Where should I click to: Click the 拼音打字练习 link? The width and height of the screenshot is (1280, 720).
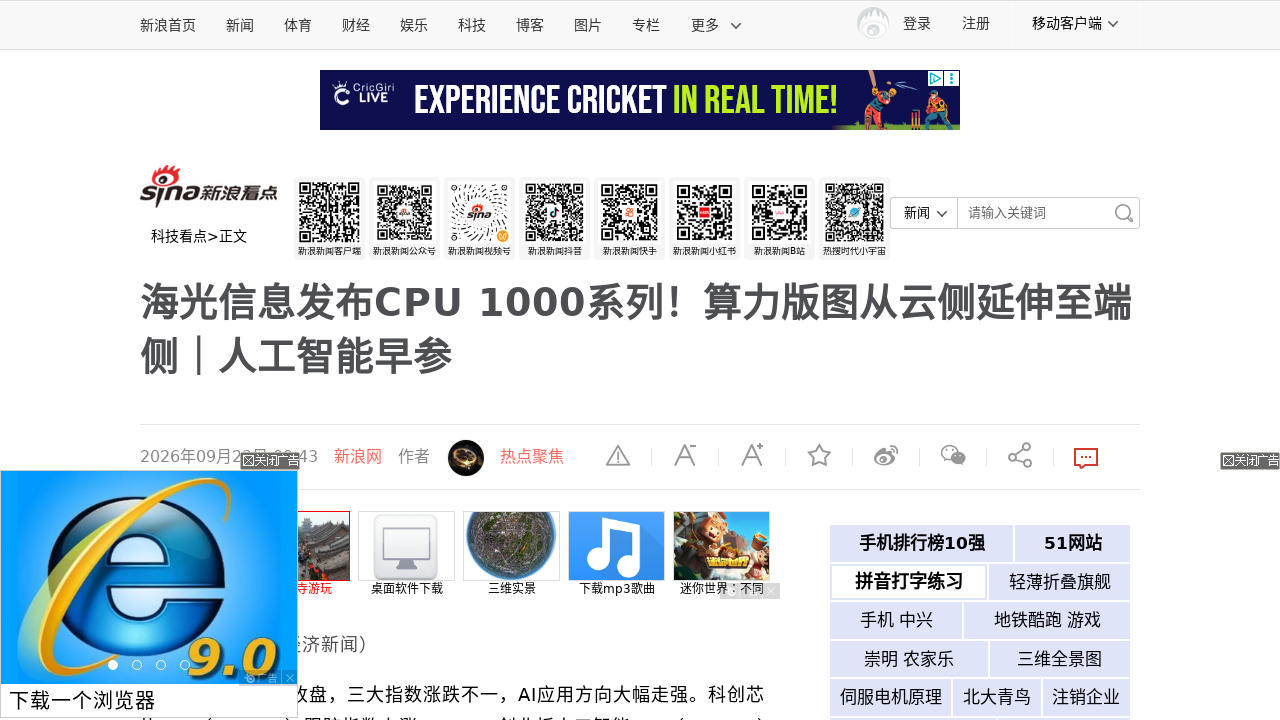pos(909,582)
